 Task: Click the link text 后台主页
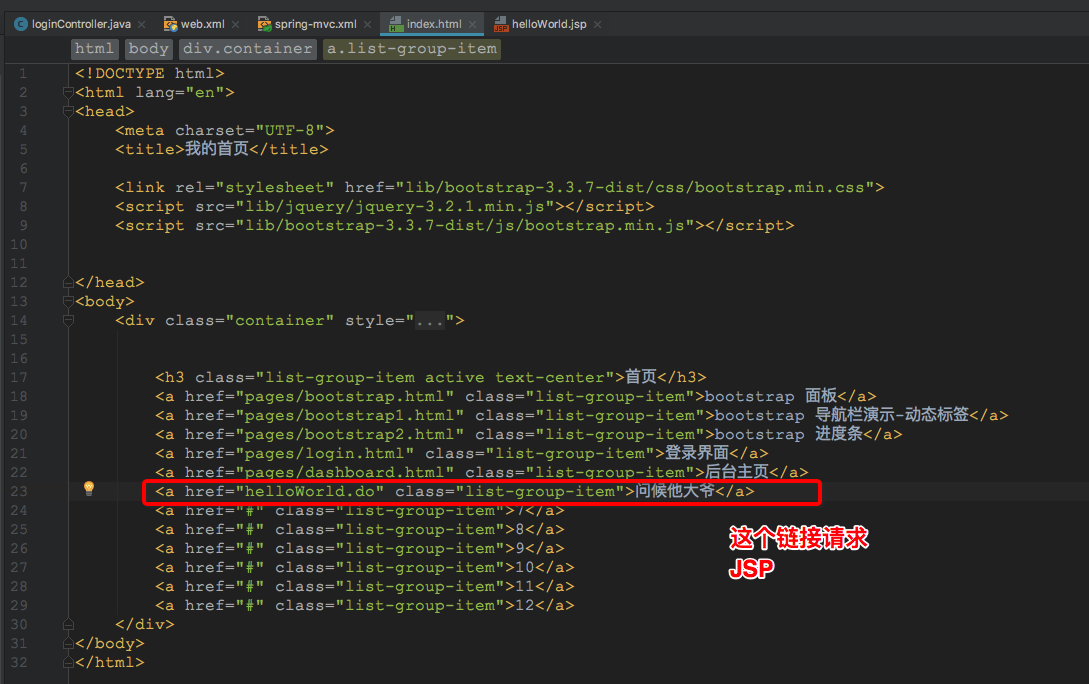click(737, 472)
